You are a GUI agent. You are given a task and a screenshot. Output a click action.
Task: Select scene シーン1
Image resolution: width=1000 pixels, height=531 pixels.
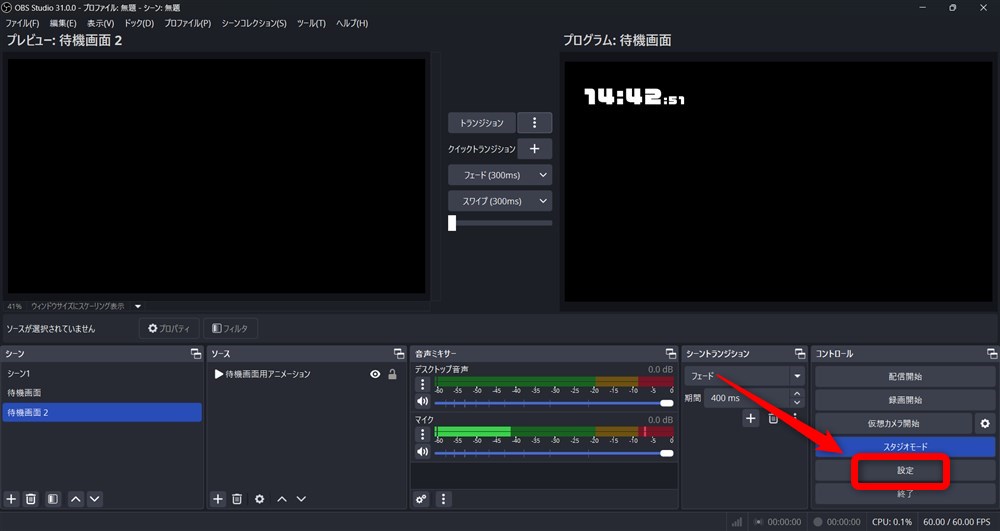pyautogui.click(x=102, y=374)
